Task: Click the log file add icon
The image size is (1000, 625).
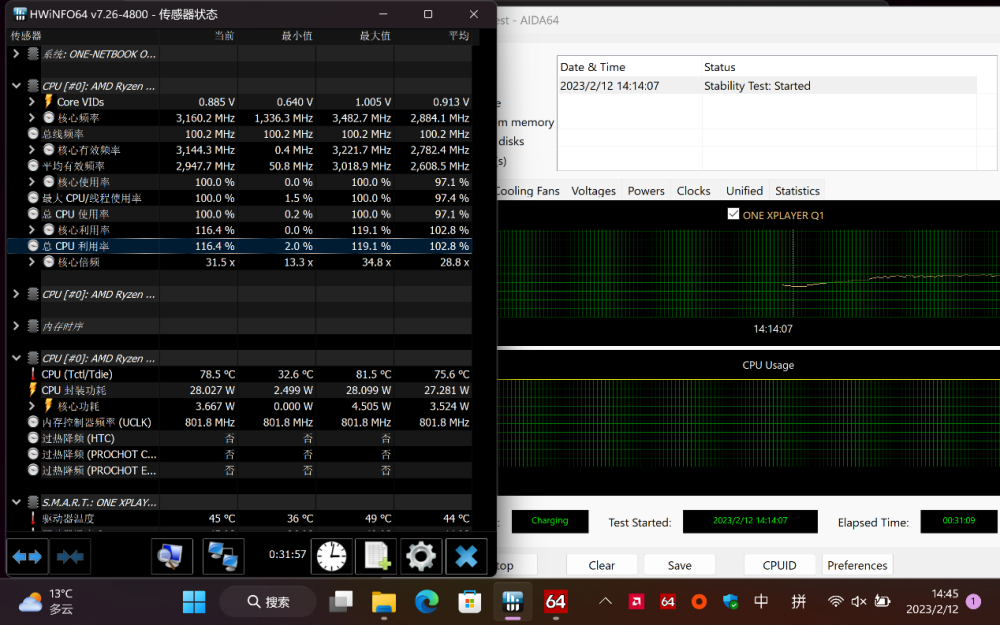Action: click(x=376, y=556)
